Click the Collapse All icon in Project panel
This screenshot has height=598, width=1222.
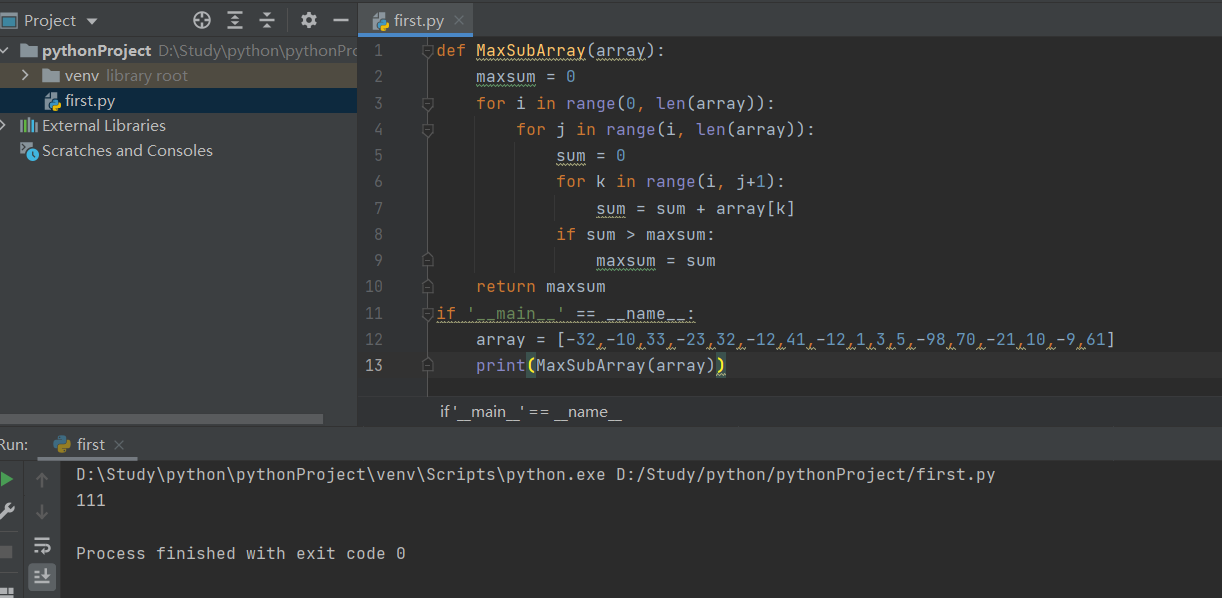coord(267,20)
